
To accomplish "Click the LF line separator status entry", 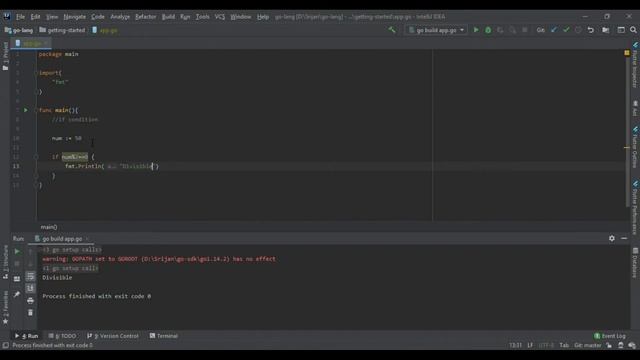I will click(x=530, y=345).
